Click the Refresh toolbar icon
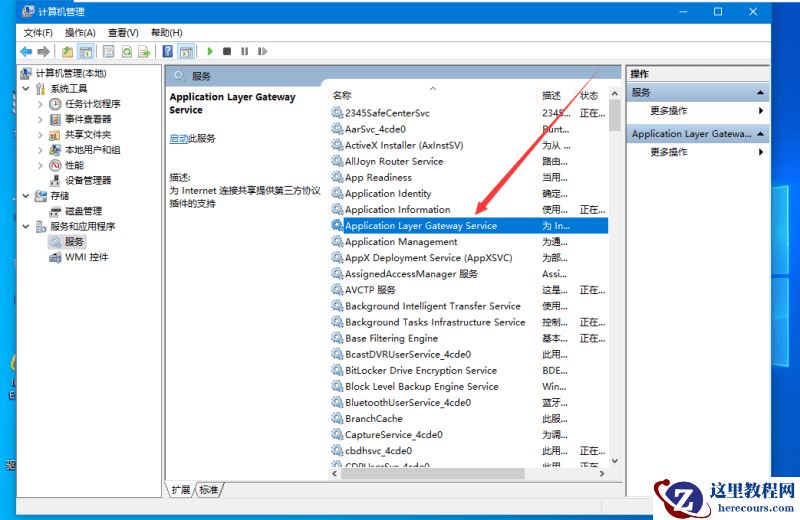800x520 pixels. [x=127, y=52]
